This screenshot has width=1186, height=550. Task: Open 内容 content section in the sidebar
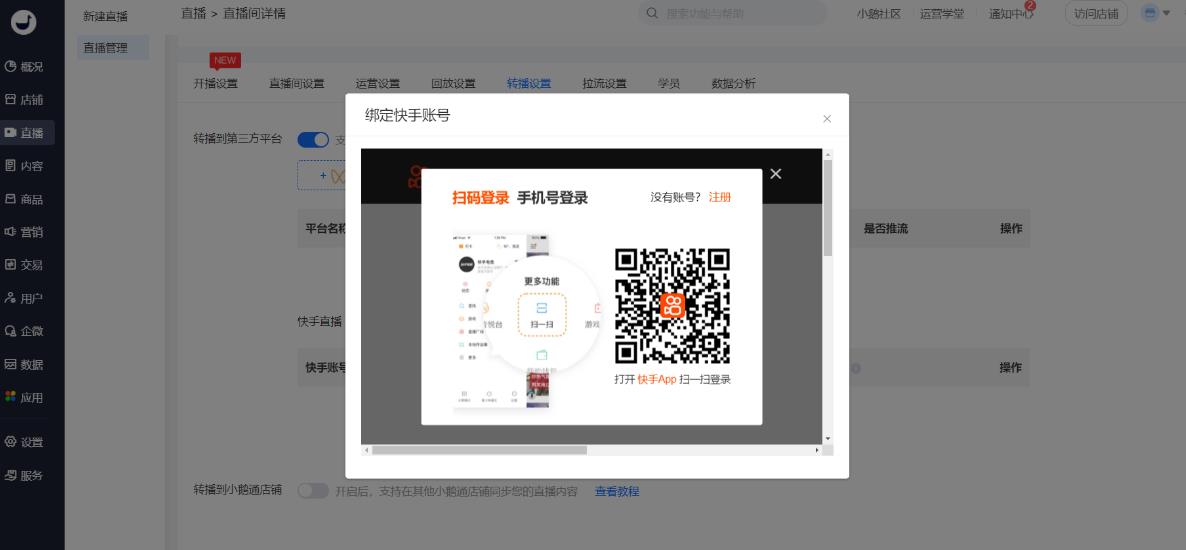pyautogui.click(x=24, y=166)
